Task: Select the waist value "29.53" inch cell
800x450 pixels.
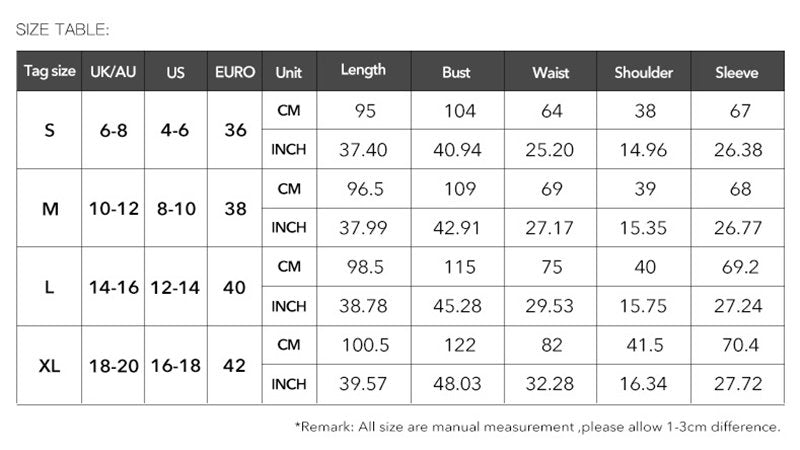Action: coord(551,306)
